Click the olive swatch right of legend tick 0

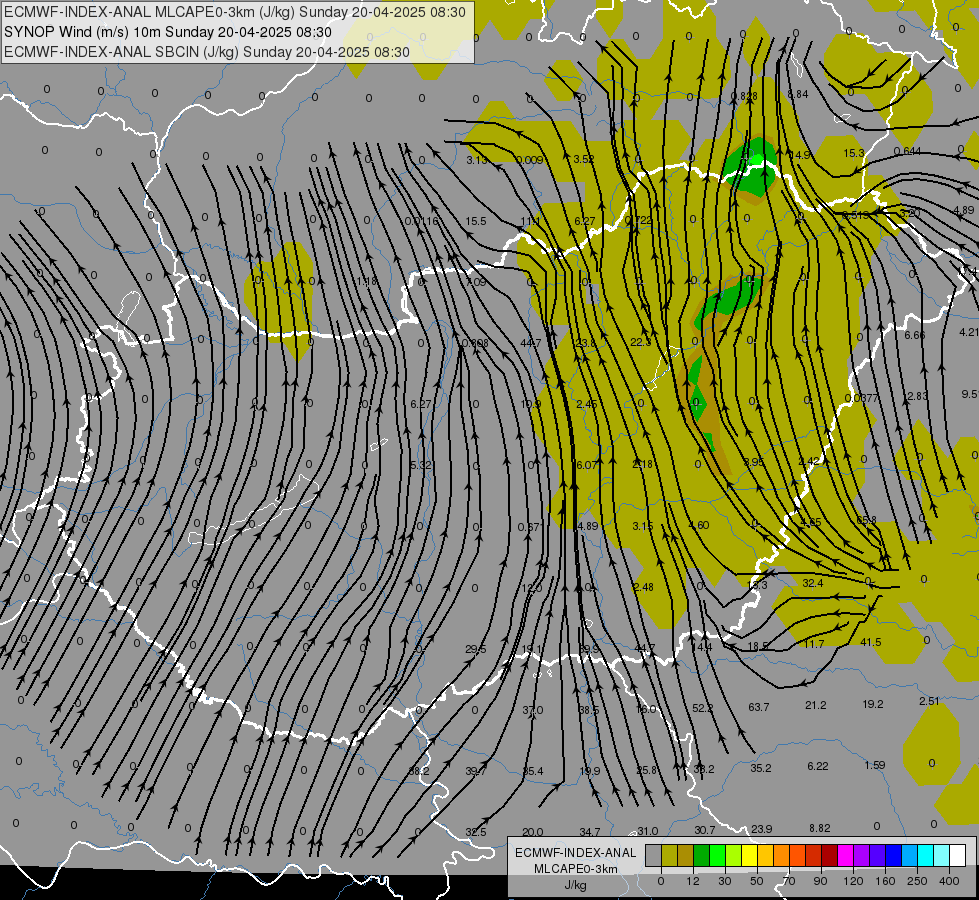669,856
